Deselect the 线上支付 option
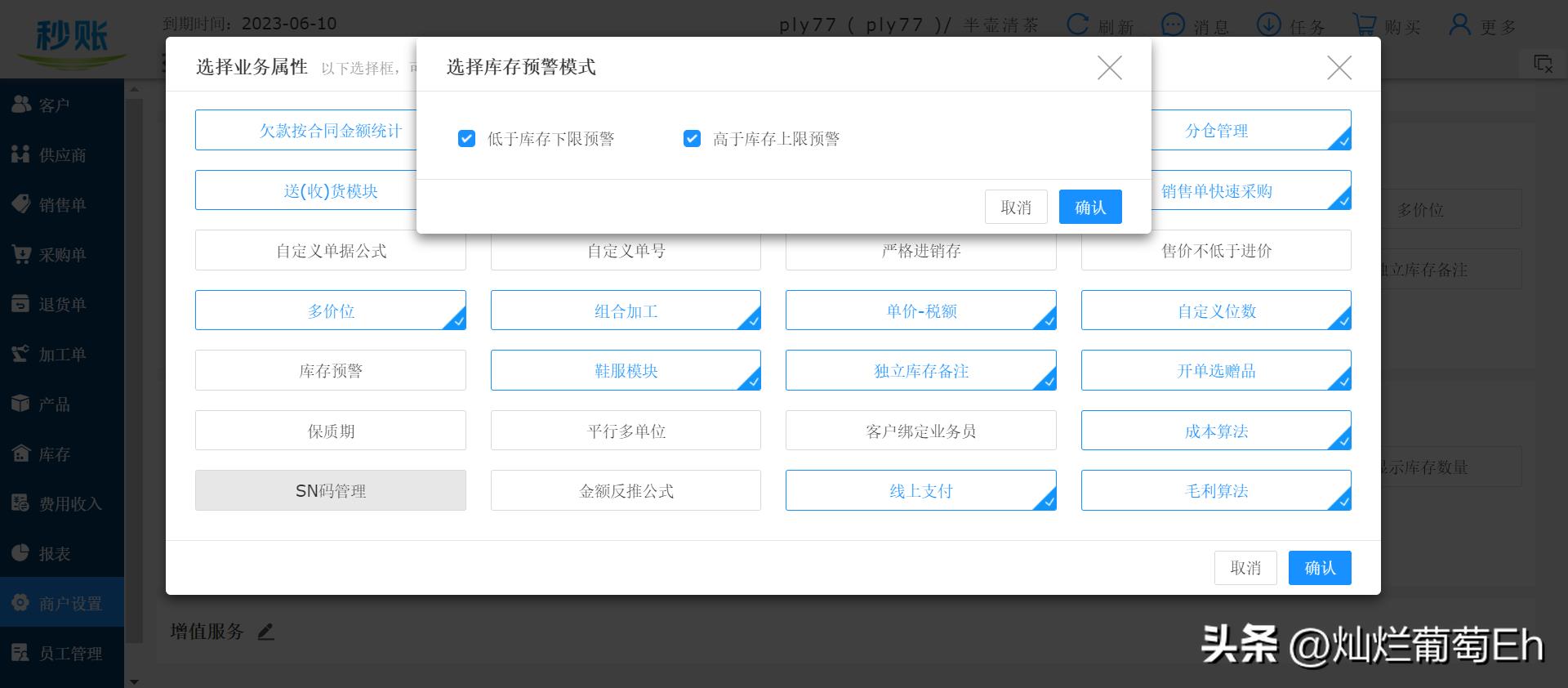The height and width of the screenshot is (688, 1568). click(921, 490)
